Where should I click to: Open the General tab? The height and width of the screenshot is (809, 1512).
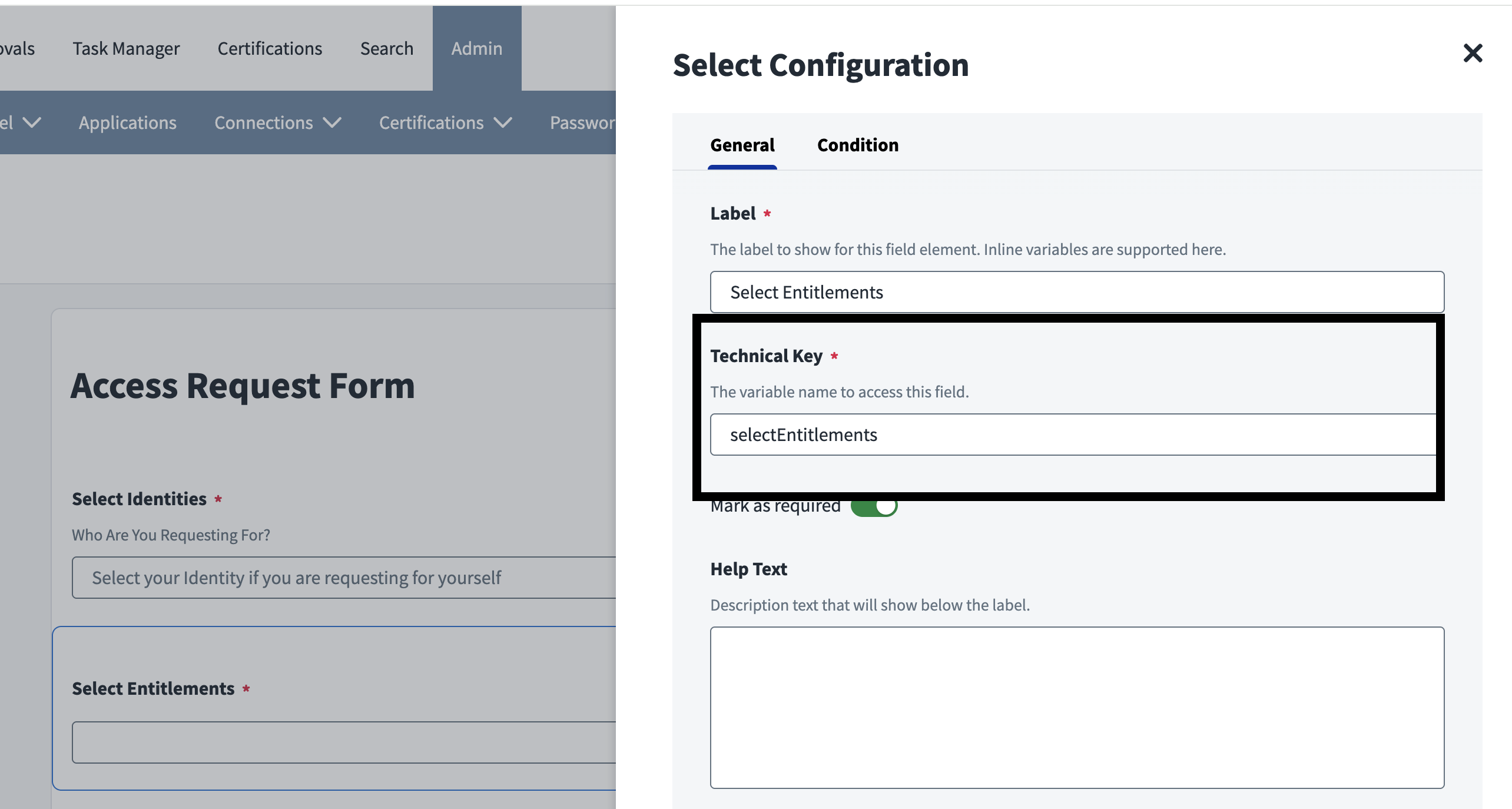pos(742,145)
